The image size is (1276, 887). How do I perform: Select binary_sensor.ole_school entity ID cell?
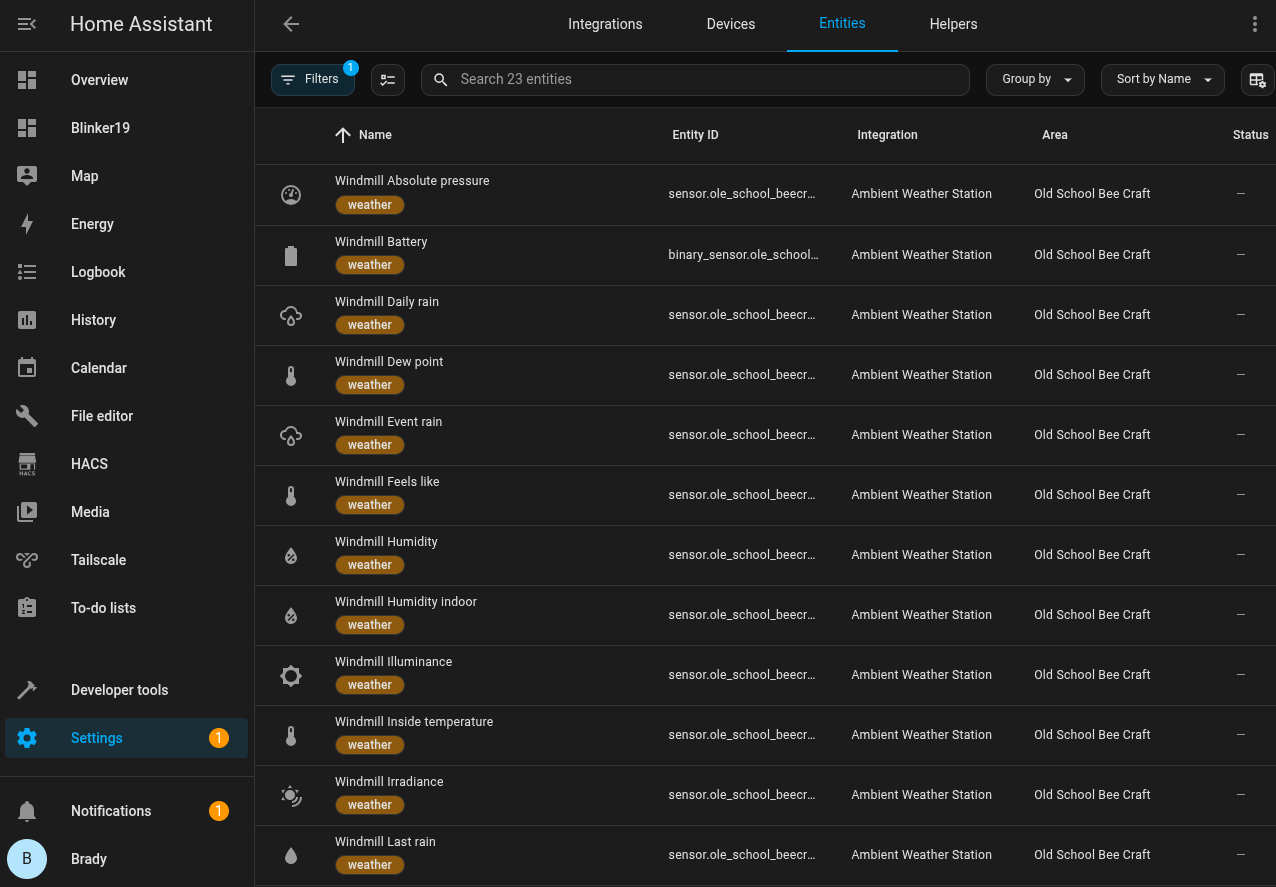point(743,255)
